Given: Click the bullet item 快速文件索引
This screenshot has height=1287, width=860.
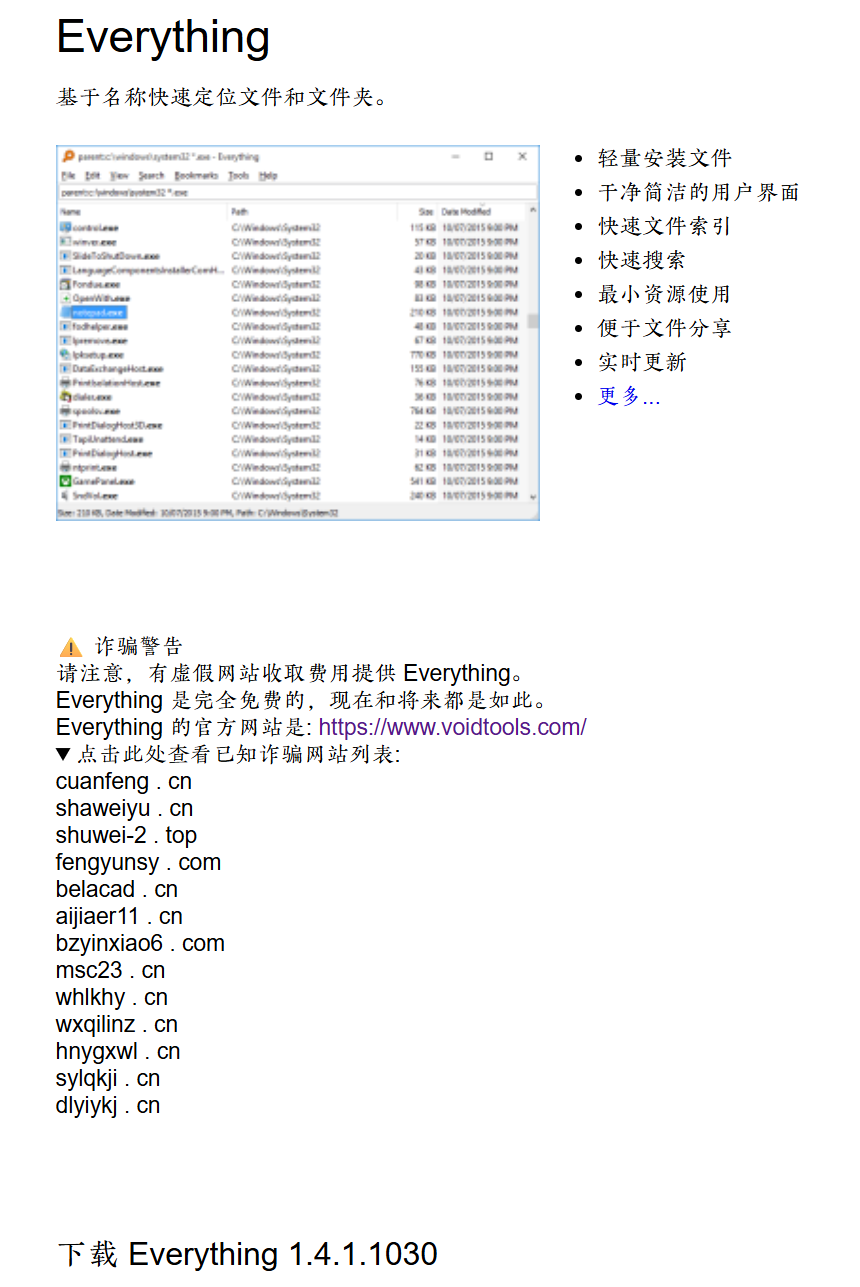Looking at the screenshot, I should pos(665,226).
